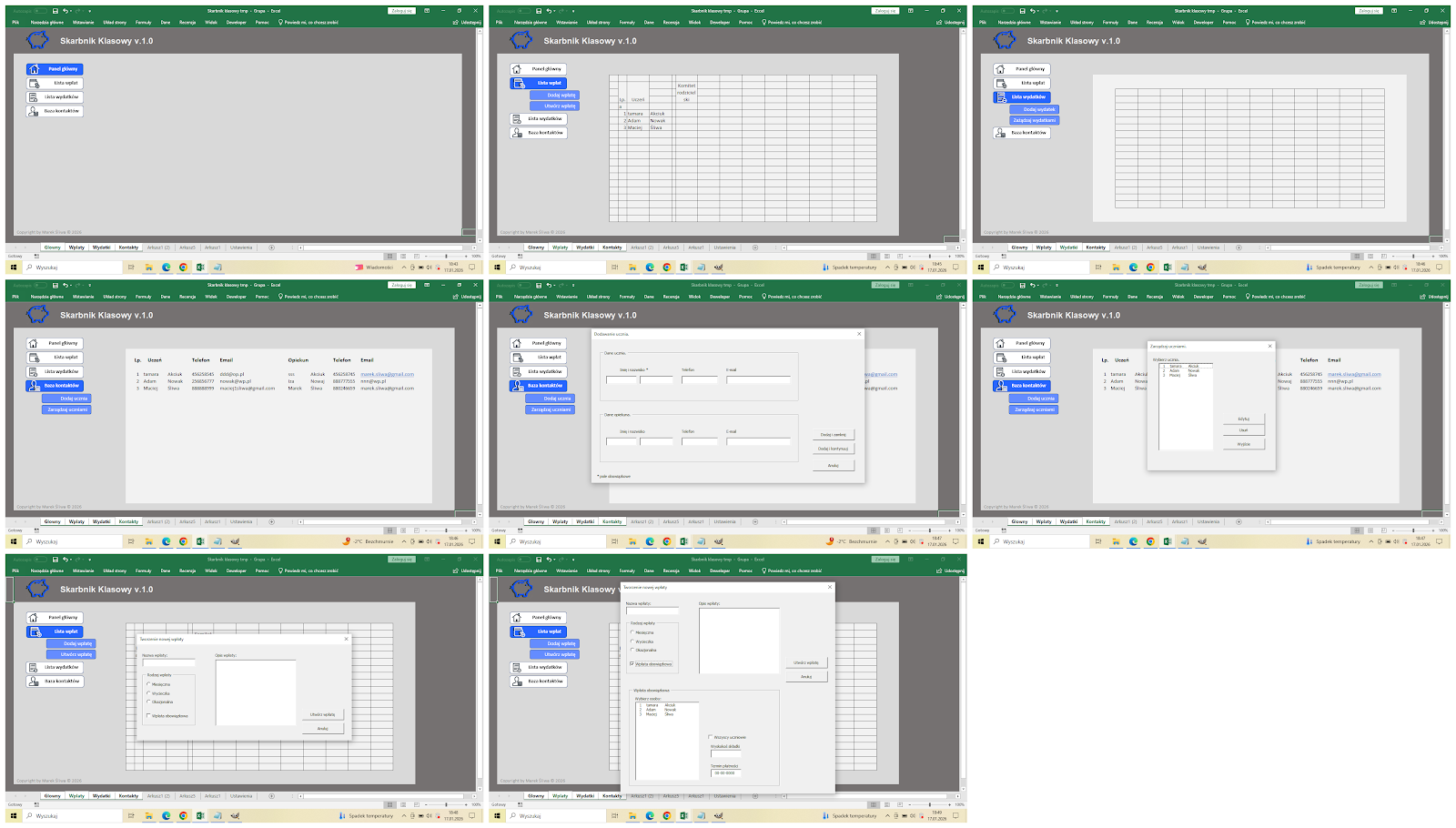This screenshot has width=1456, height=828.
Task: Toggle Autozapis in the highlighted Panel główny window
Action: pos(40,11)
